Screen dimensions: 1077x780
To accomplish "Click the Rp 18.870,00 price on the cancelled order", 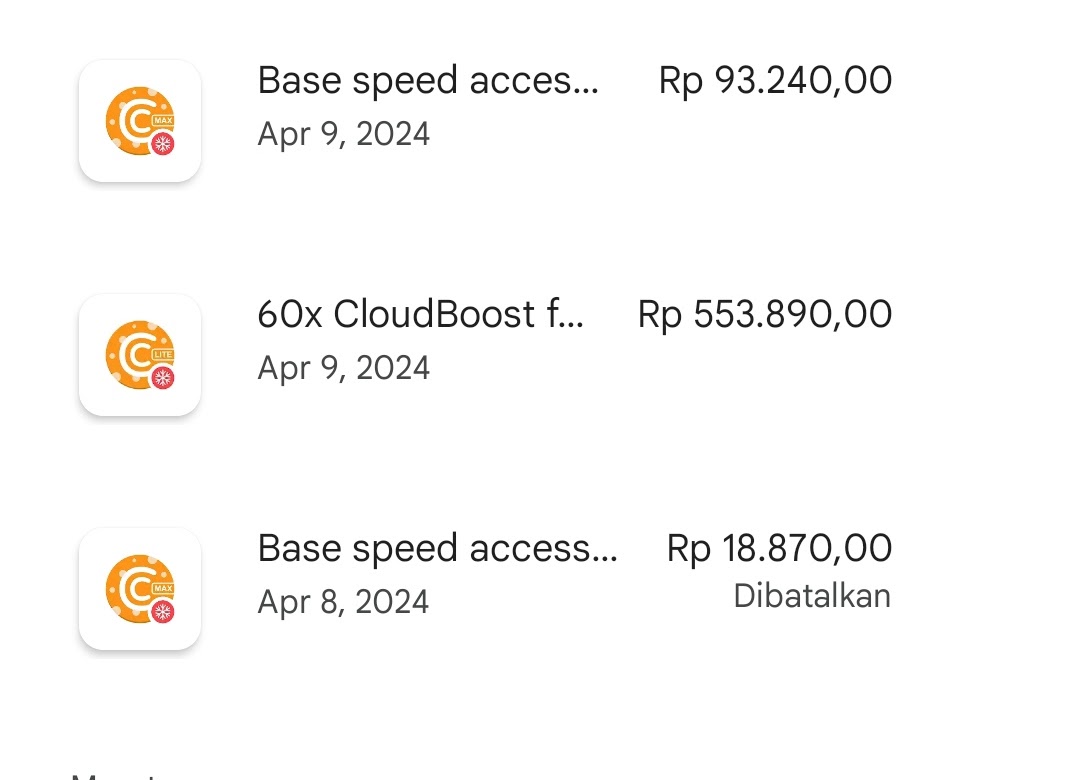I will click(779, 548).
